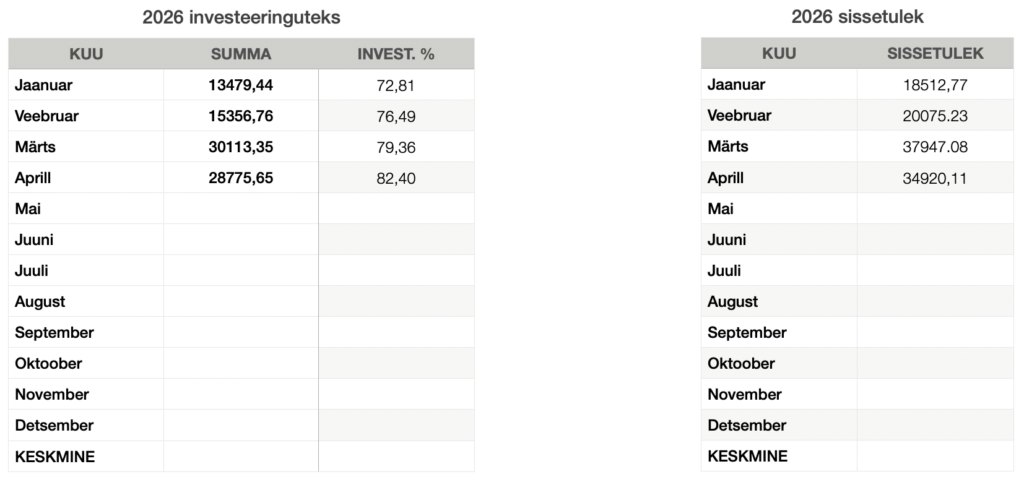Select the Jaanuar SUMMA cell 13479,44
1024x490 pixels.
click(x=240, y=85)
